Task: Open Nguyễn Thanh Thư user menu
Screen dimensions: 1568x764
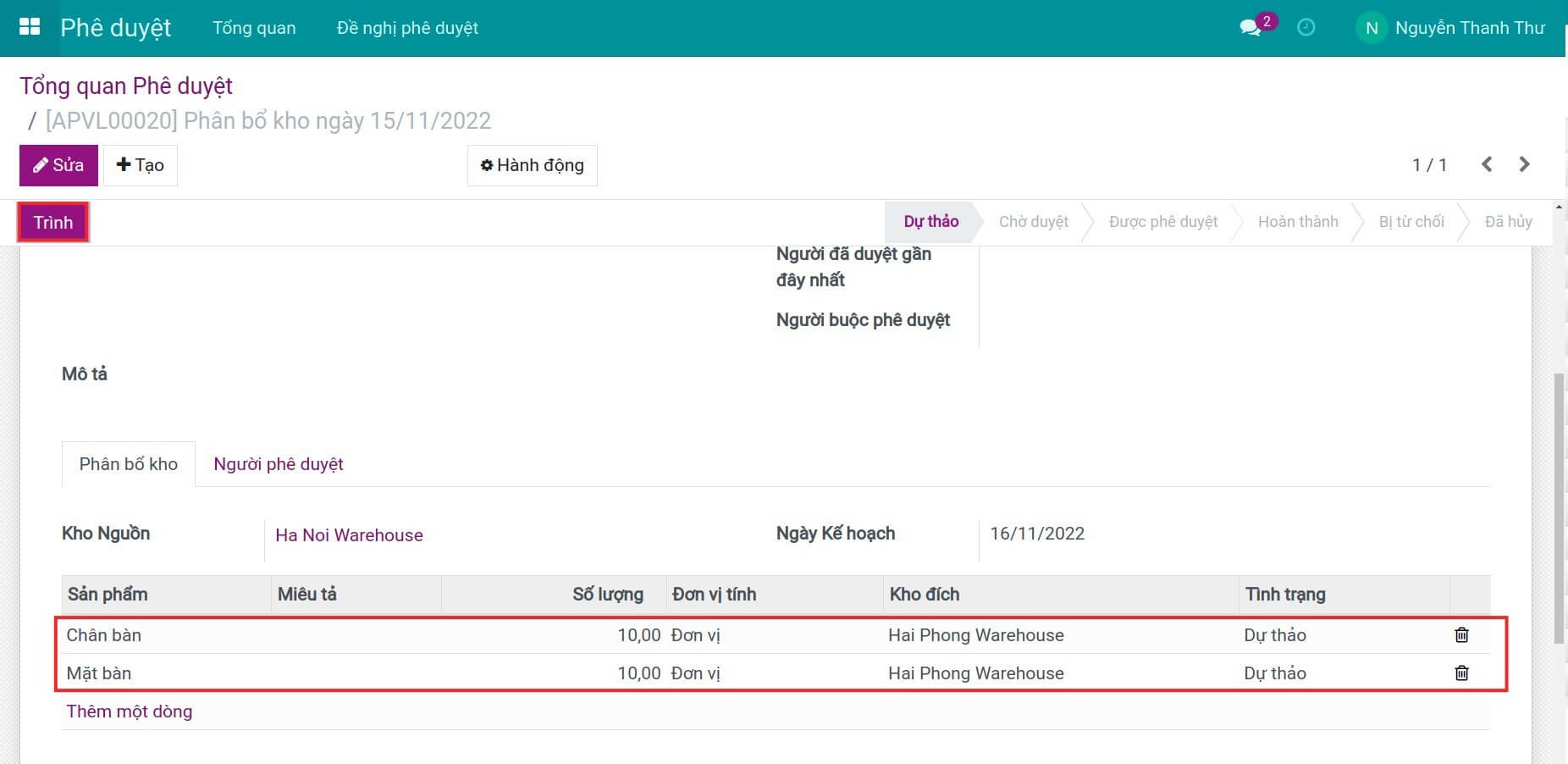Action: pyautogui.click(x=1470, y=28)
